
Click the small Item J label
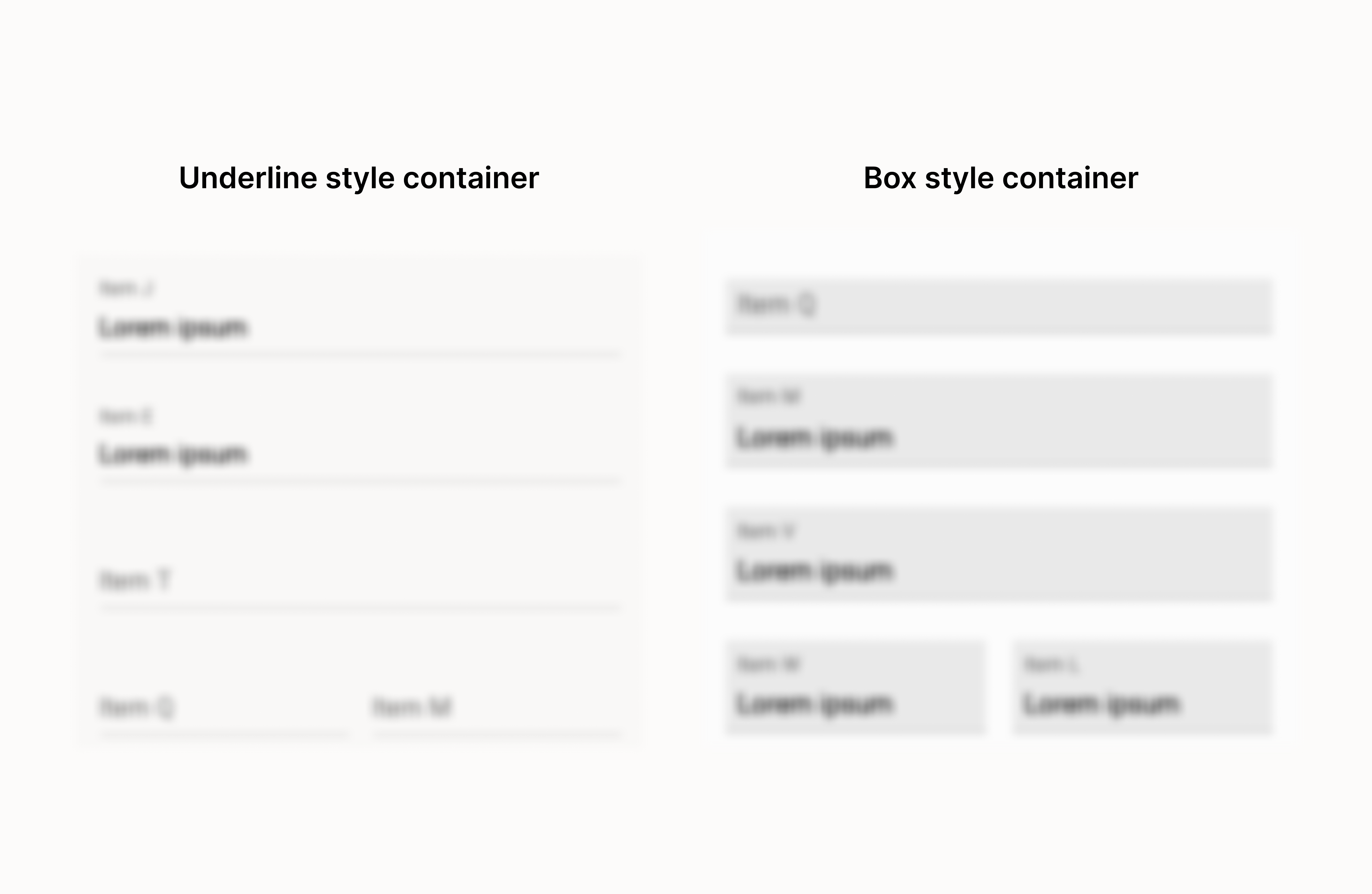(x=126, y=288)
